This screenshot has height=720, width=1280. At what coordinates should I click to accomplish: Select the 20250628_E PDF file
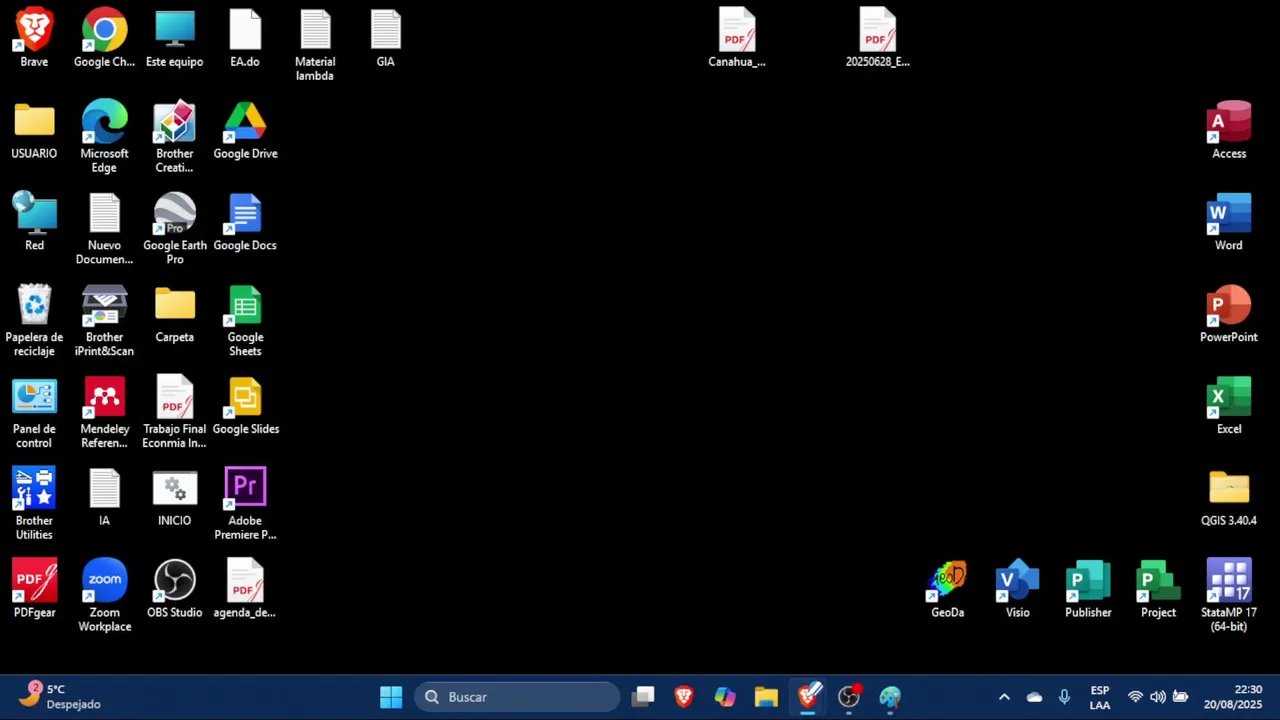coord(877,38)
